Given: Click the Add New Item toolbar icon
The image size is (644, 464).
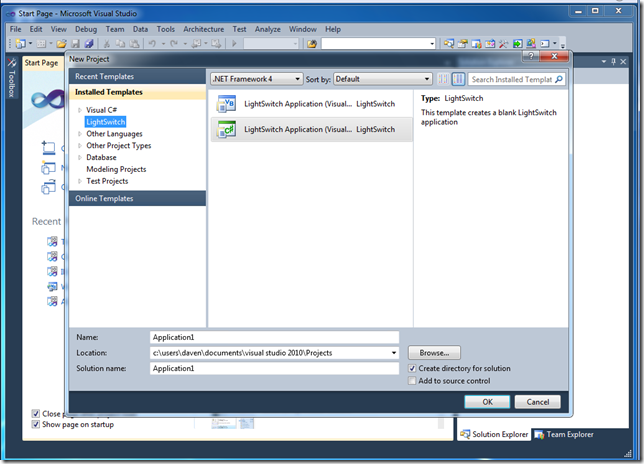Looking at the screenshot, I should [x=41, y=44].
